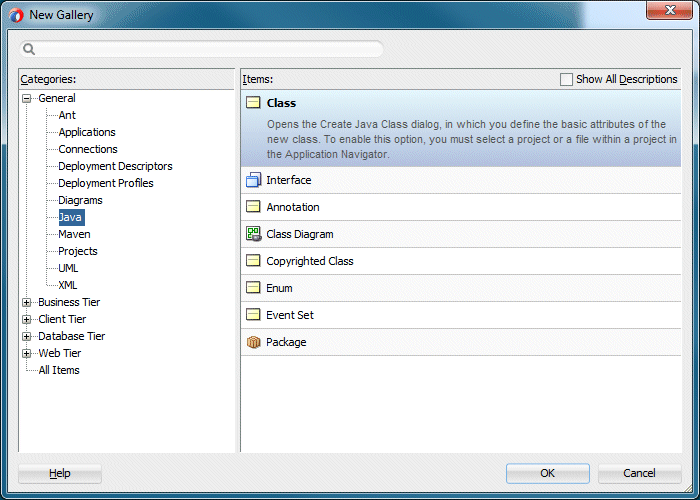The image size is (700, 500).
Task: Click the JDeveloper logo in title bar
Action: [16, 16]
